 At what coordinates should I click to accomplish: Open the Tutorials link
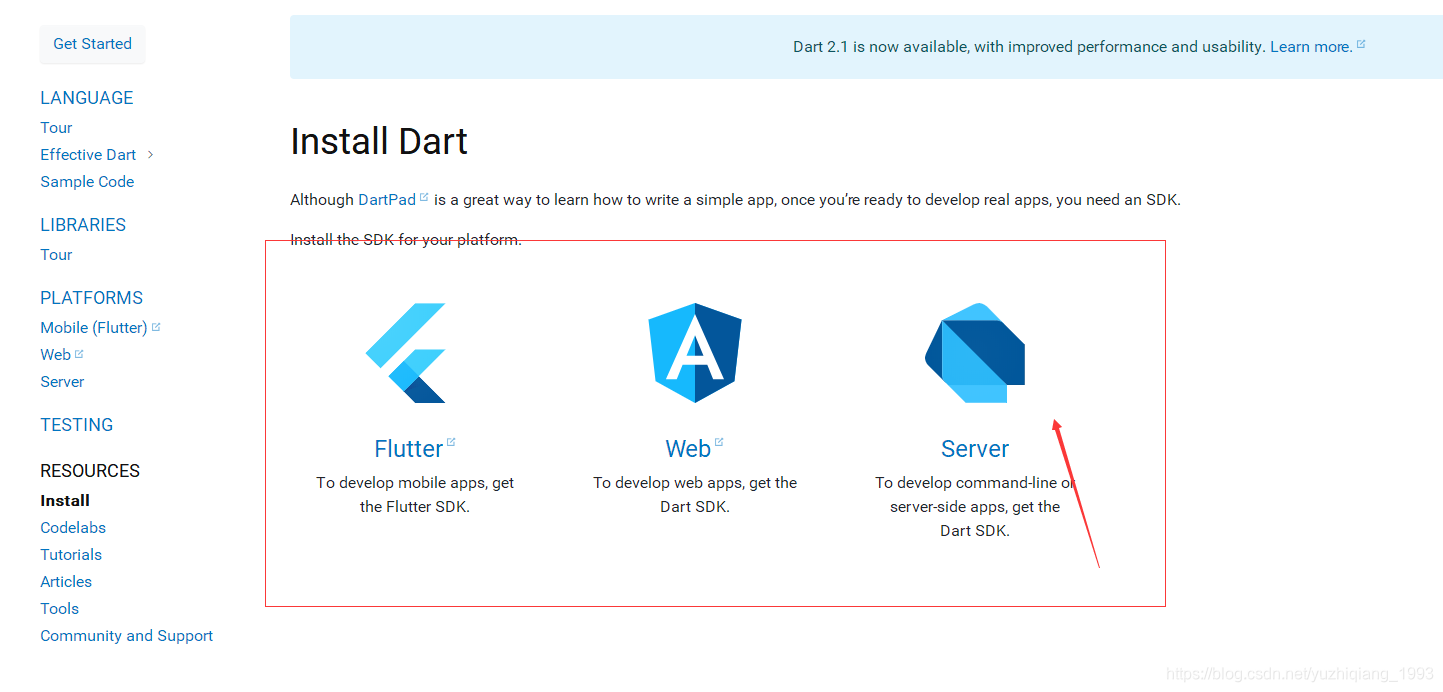(71, 555)
